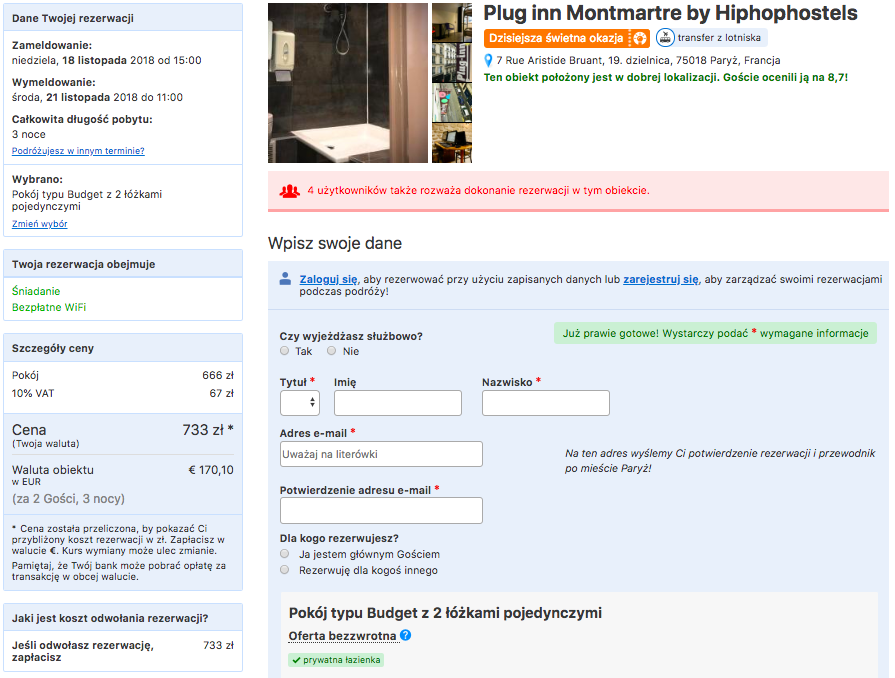Viewport: 895px width, 678px height.
Task: Click the Szczegóły ceny section header
Action: [x=123, y=348]
